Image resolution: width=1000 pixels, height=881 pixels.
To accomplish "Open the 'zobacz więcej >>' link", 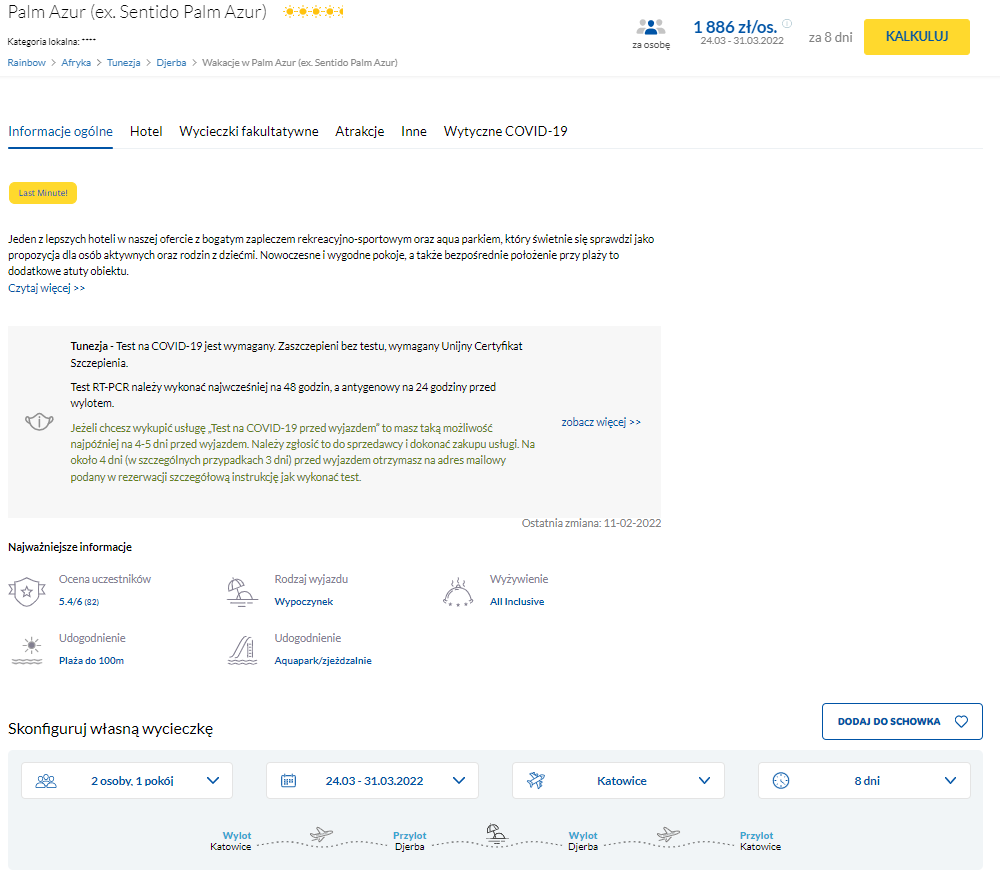I will pos(601,422).
